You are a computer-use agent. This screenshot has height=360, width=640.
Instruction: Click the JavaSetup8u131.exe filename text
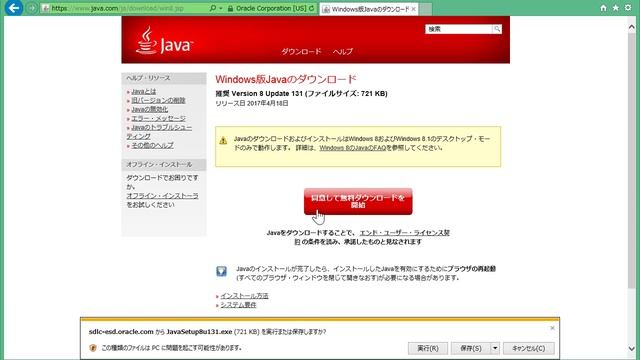tap(199, 331)
